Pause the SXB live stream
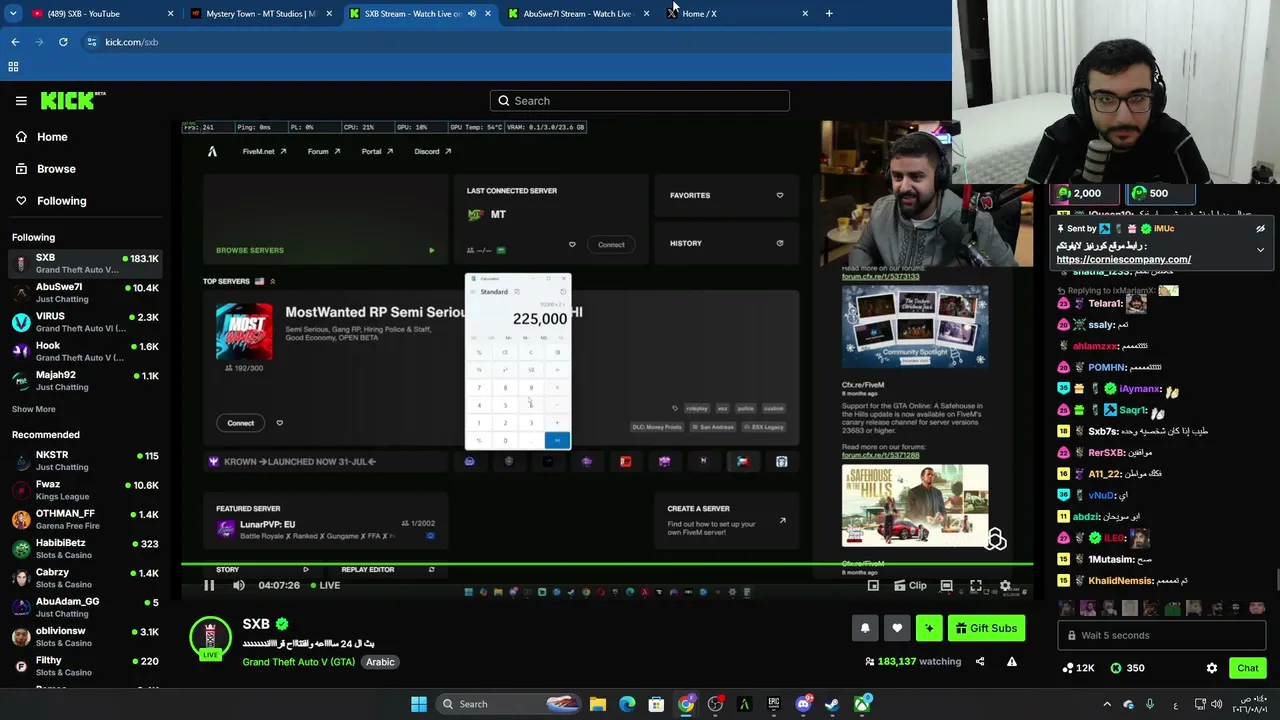The image size is (1280, 720). click(209, 585)
